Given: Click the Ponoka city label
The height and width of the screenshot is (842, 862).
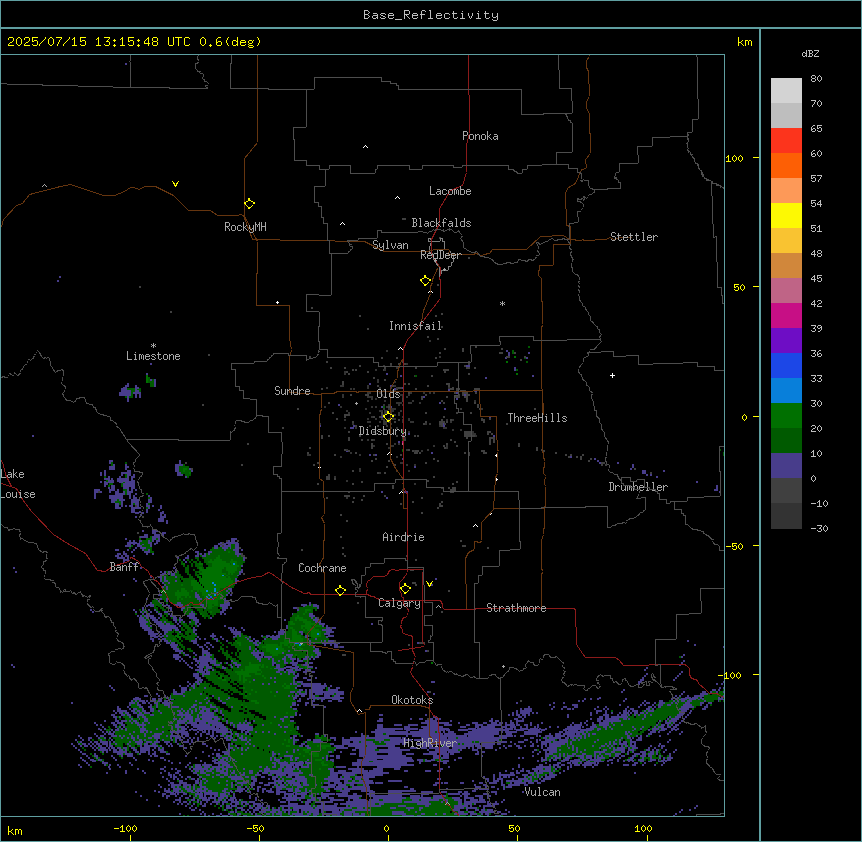Looking at the screenshot, I should [x=480, y=136].
